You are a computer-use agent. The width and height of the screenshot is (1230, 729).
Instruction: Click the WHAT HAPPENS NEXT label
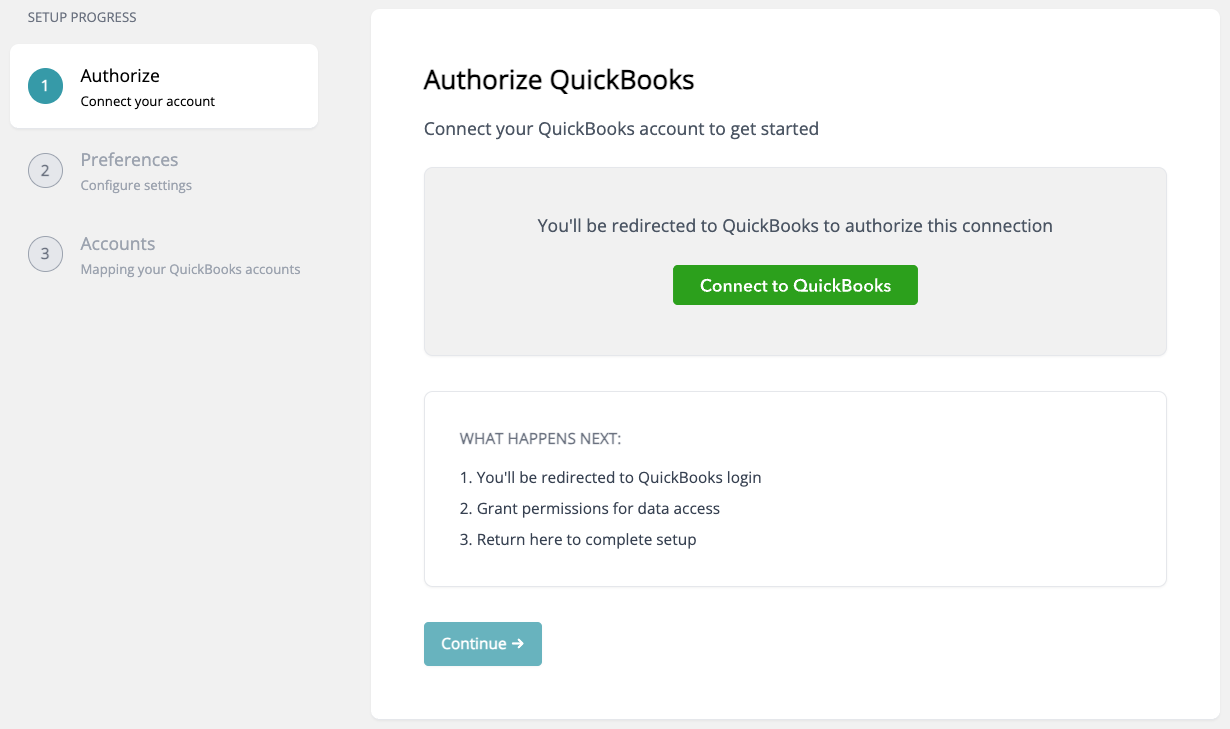(x=540, y=439)
